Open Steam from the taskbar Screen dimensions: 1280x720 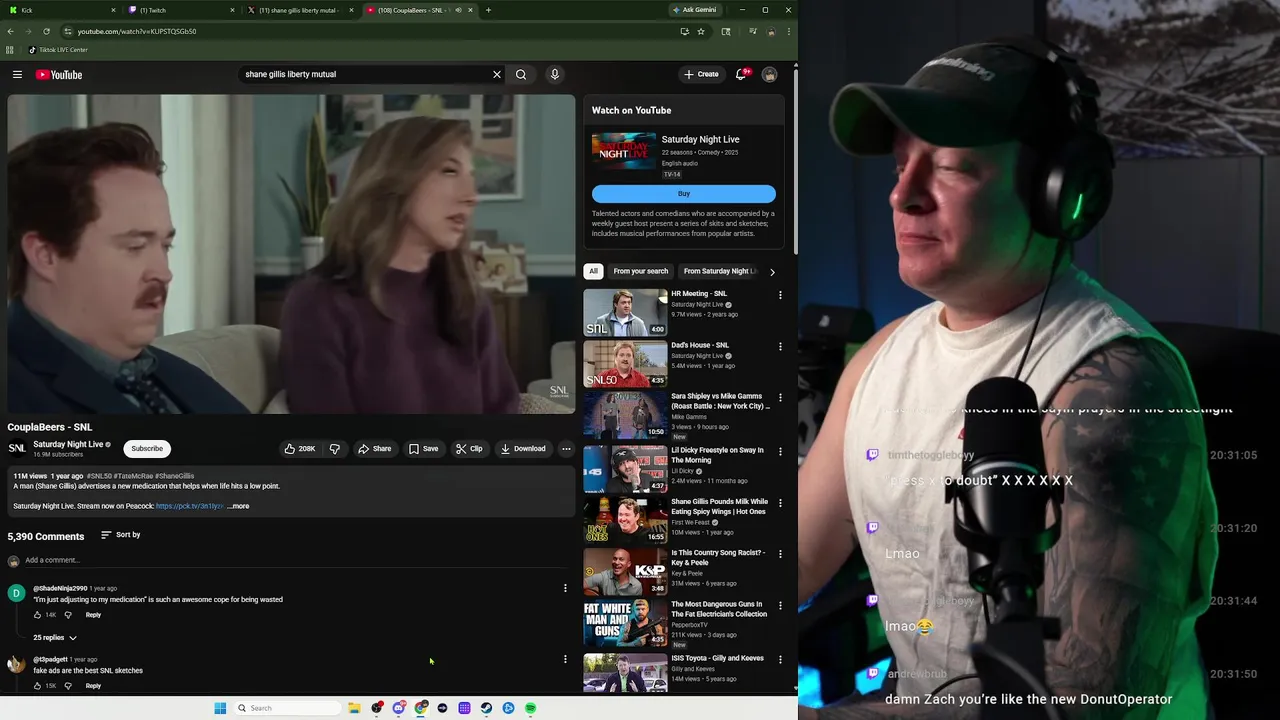click(x=486, y=708)
